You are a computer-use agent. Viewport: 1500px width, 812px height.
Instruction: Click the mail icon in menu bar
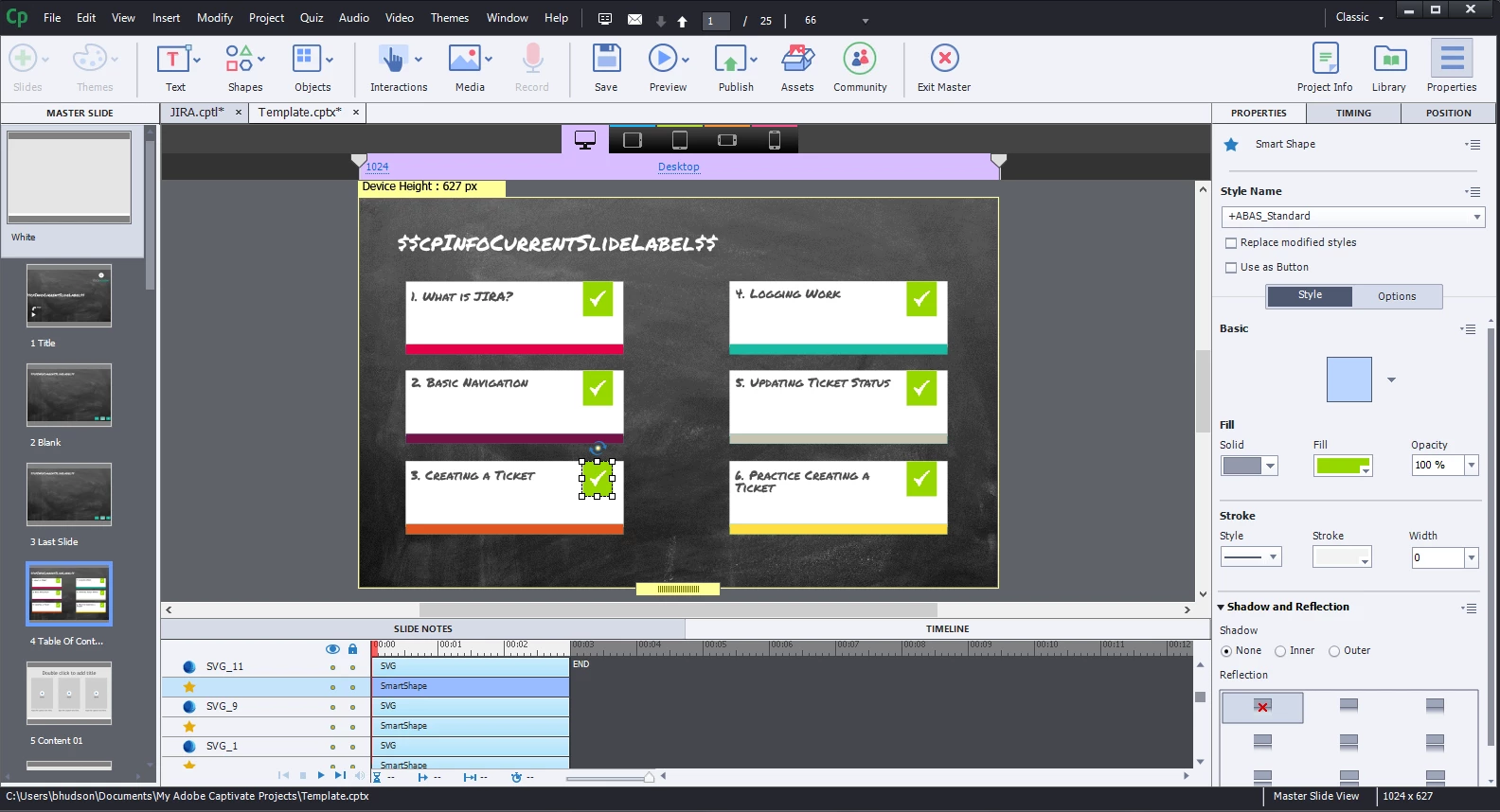(x=634, y=19)
